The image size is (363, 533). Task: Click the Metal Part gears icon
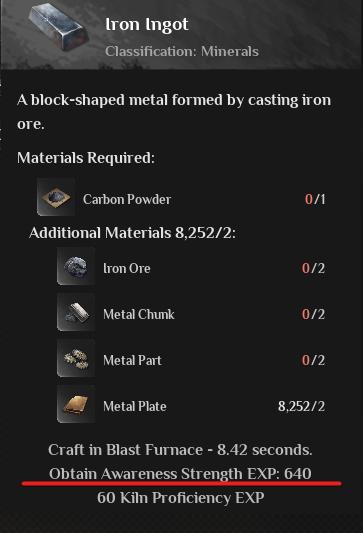coord(76,358)
